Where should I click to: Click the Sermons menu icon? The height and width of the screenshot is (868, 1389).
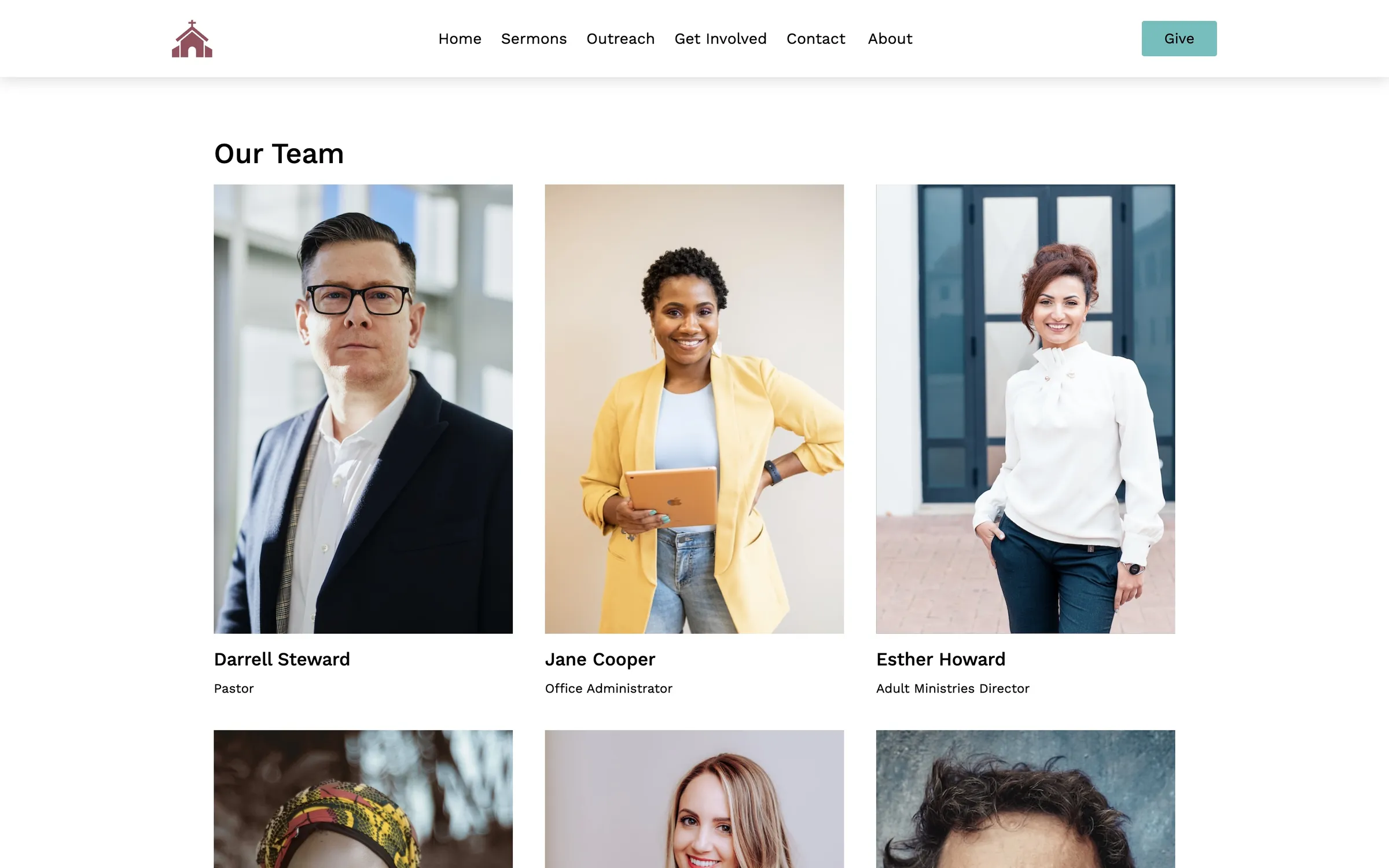click(533, 38)
